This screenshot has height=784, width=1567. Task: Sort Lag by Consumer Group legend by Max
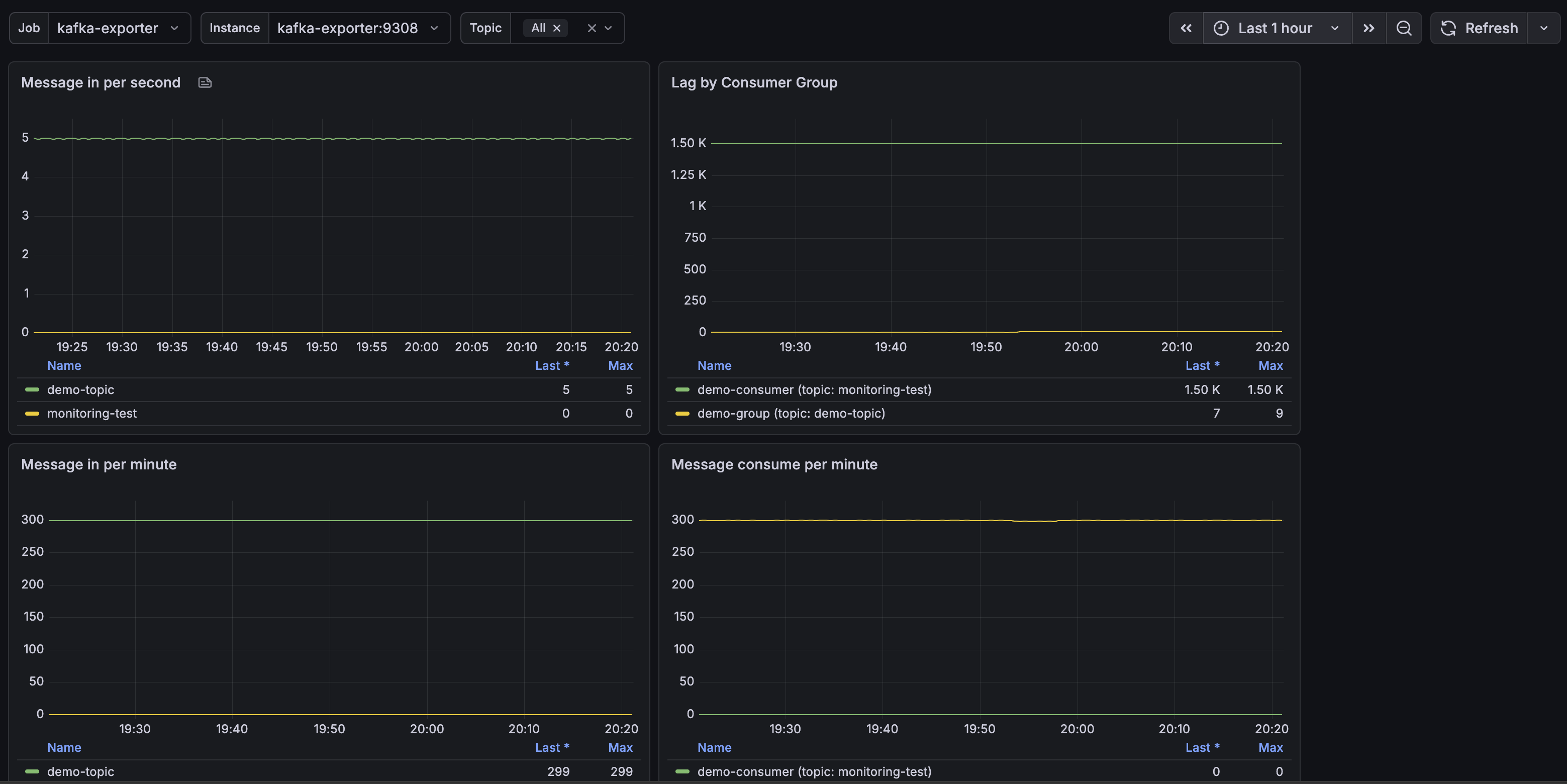1271,365
